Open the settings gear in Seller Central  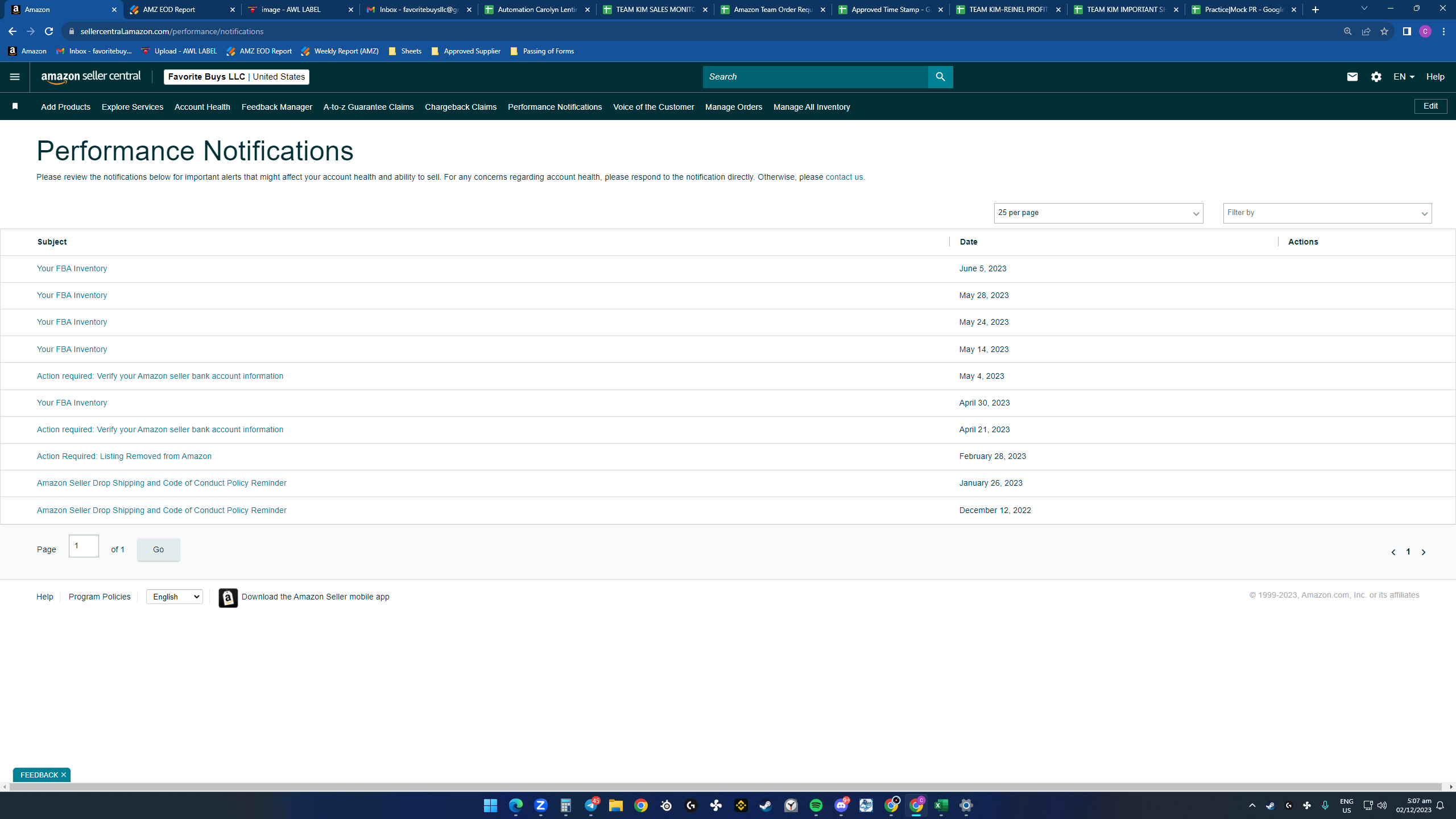1376,77
